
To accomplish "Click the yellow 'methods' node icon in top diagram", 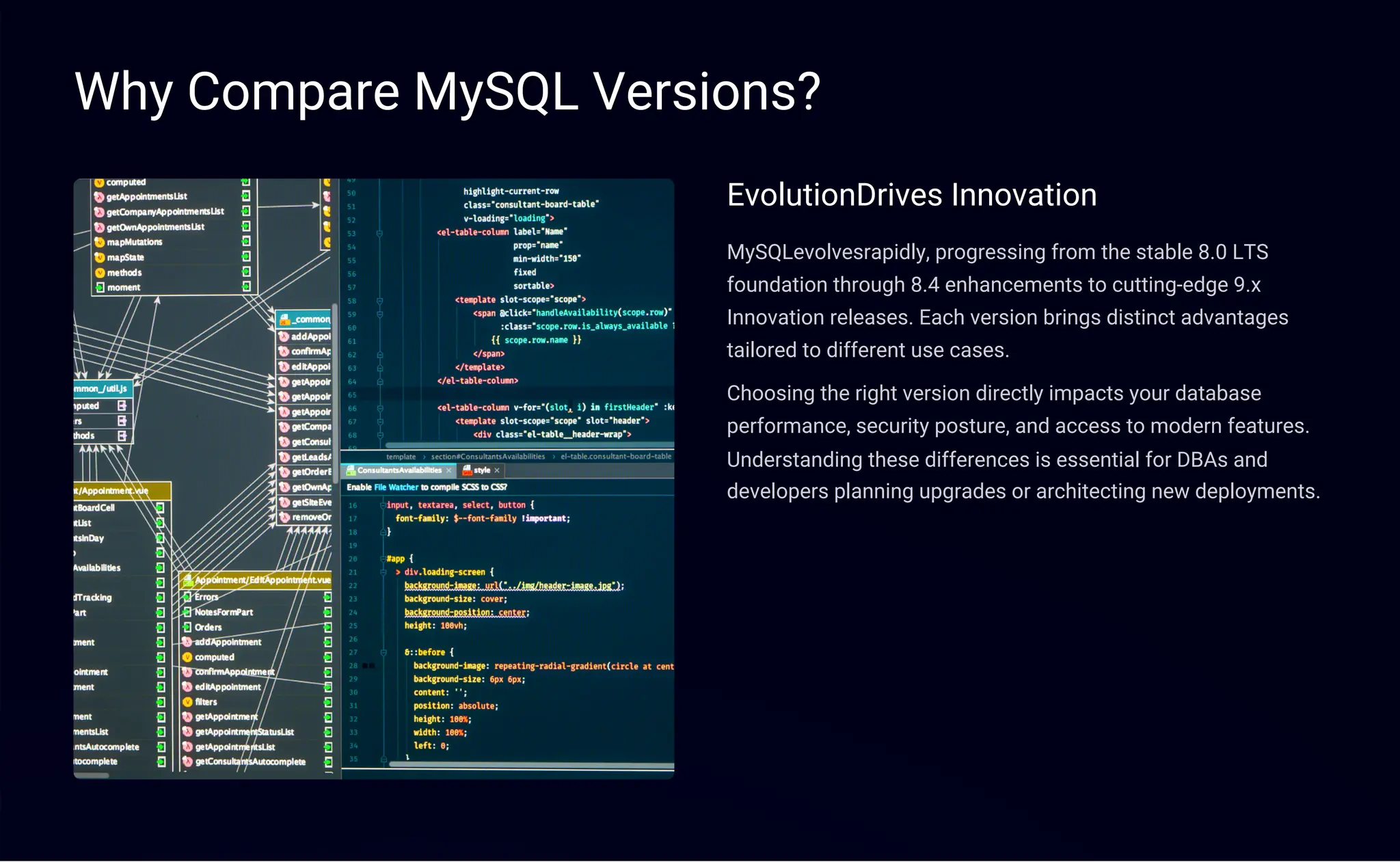I will click(x=100, y=272).
